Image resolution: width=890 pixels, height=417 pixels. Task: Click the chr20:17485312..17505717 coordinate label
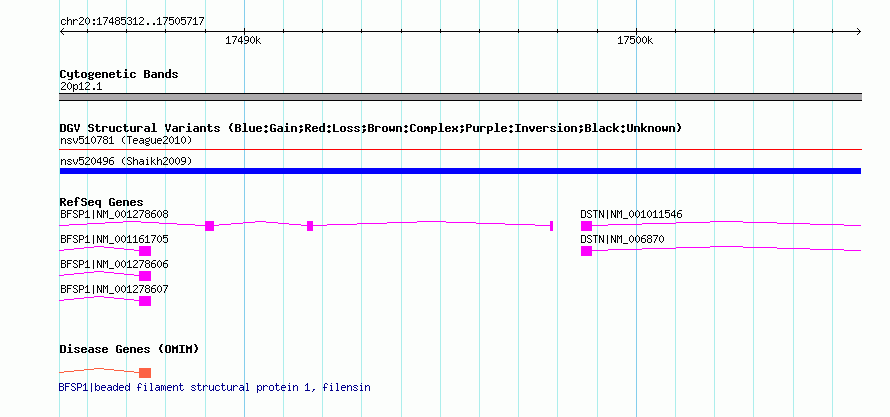[x=132, y=22]
